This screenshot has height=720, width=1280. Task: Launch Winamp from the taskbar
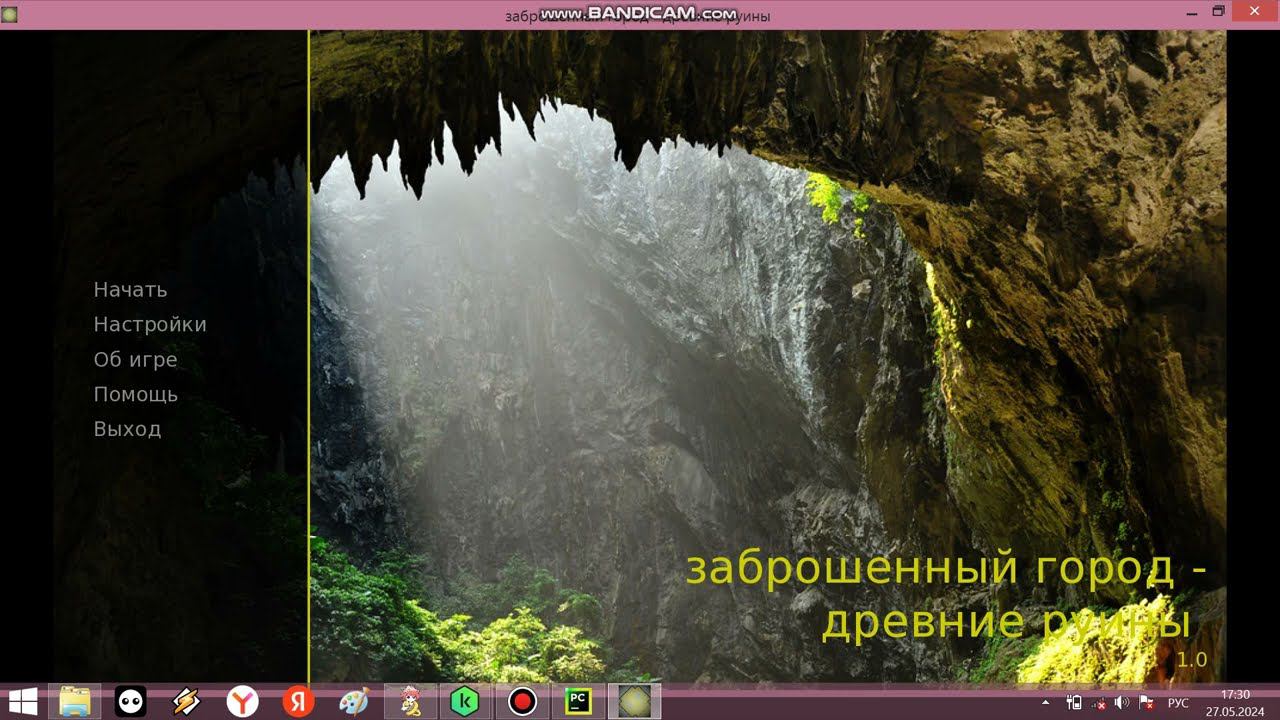coord(186,702)
